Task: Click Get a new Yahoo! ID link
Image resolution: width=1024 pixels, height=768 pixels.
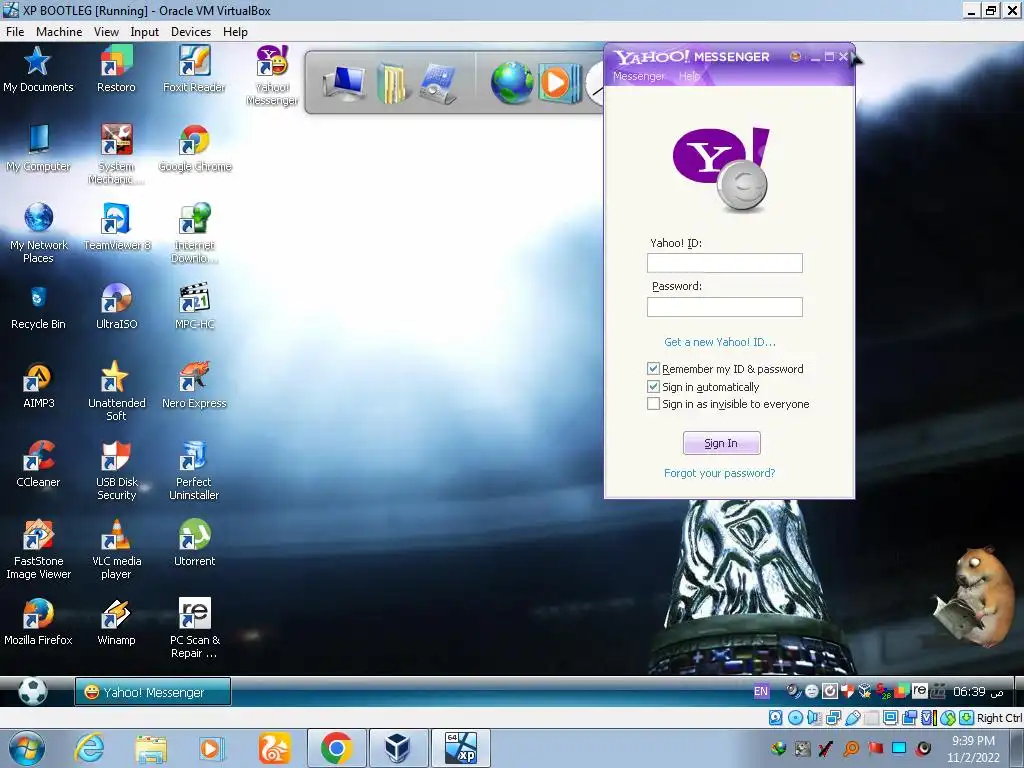Action: 720,342
